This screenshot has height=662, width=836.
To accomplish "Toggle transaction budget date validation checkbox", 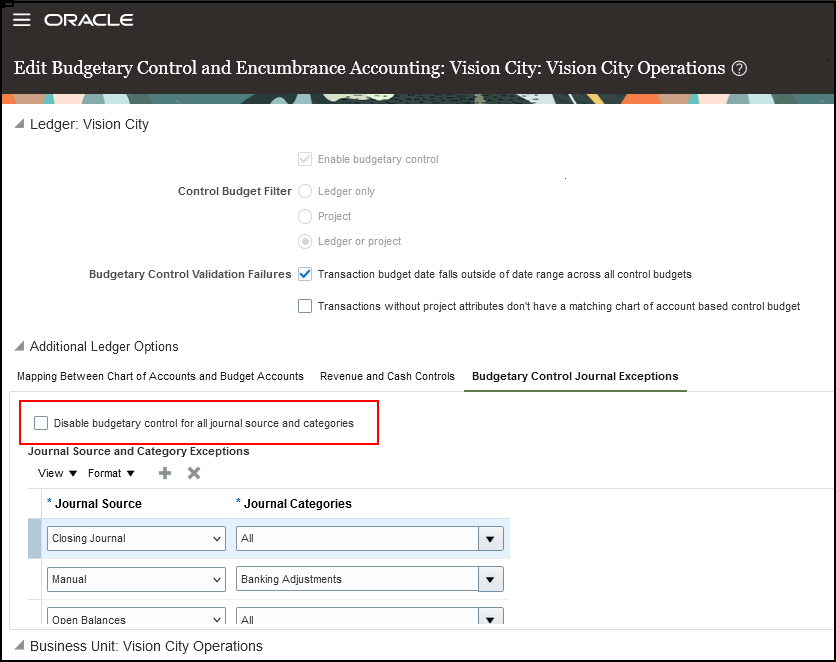I will pos(305,274).
